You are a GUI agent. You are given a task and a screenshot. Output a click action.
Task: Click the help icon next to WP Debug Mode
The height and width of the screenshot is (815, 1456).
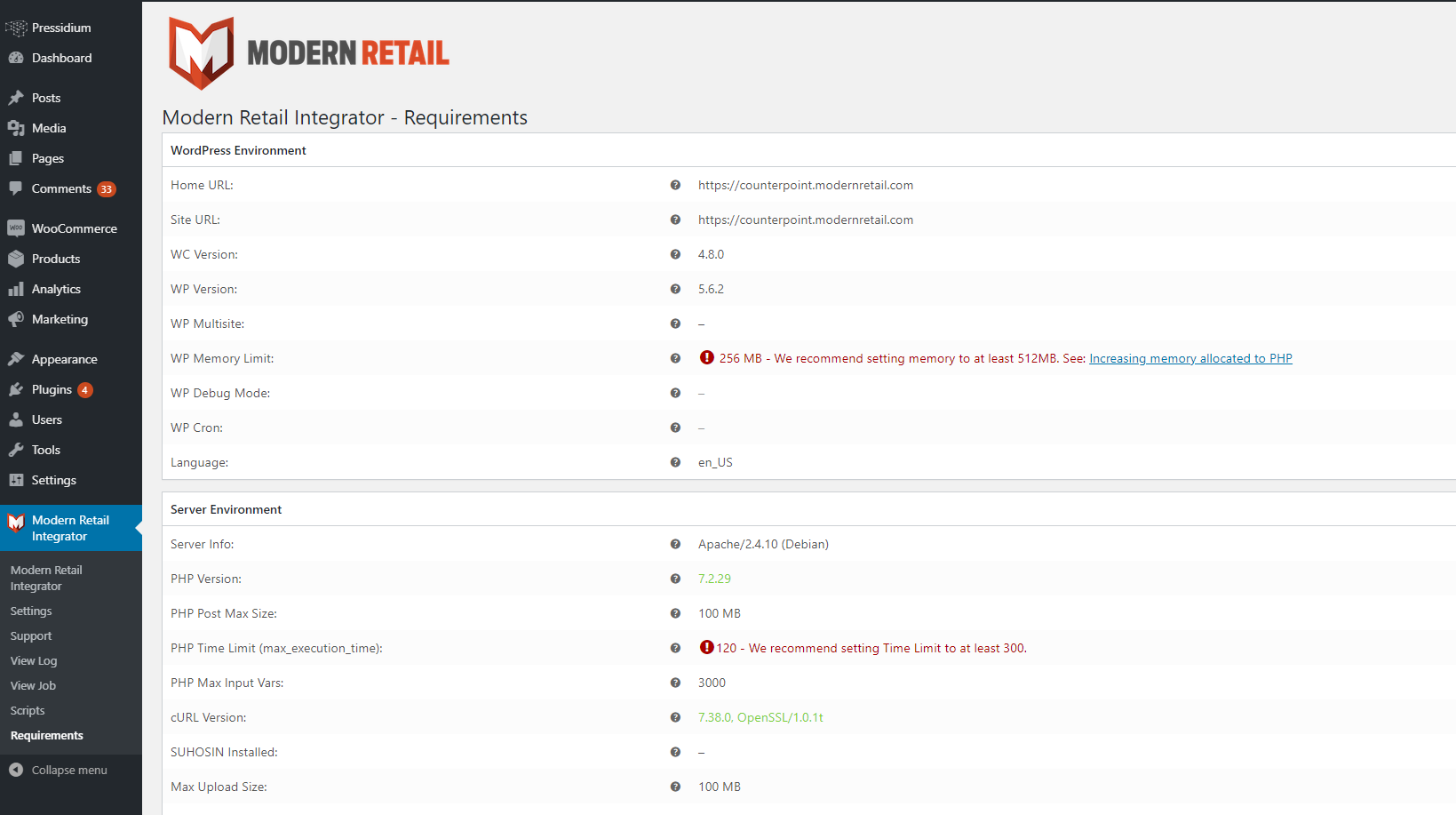click(675, 393)
